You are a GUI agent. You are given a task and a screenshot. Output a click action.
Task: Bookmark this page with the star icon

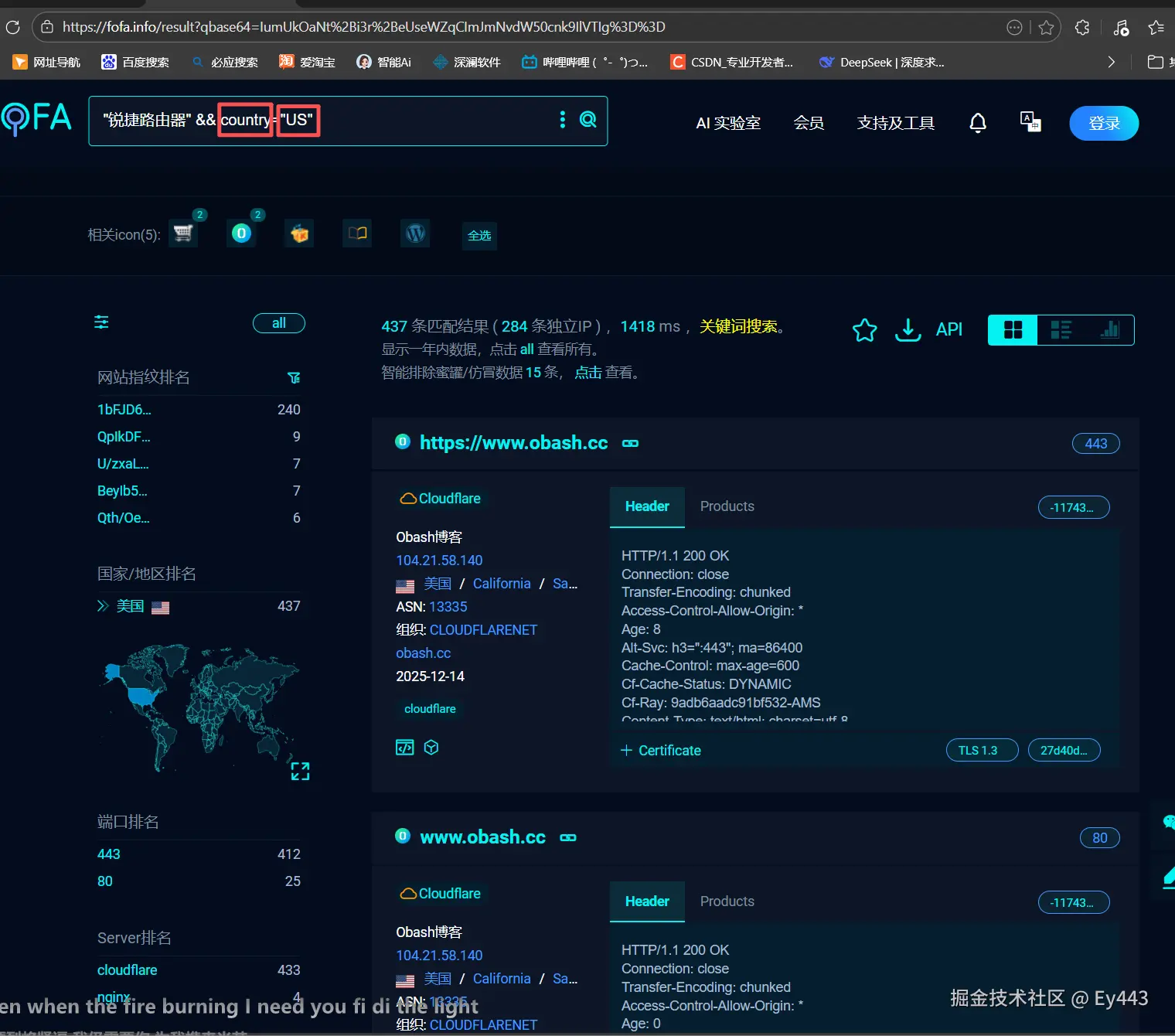click(x=1046, y=28)
